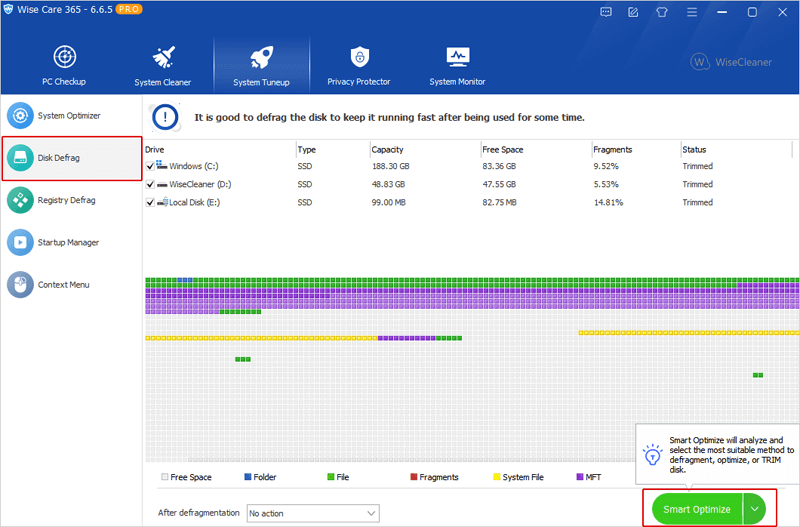Open Context Menu tool in sidebar
The width and height of the screenshot is (800, 527).
tap(71, 285)
